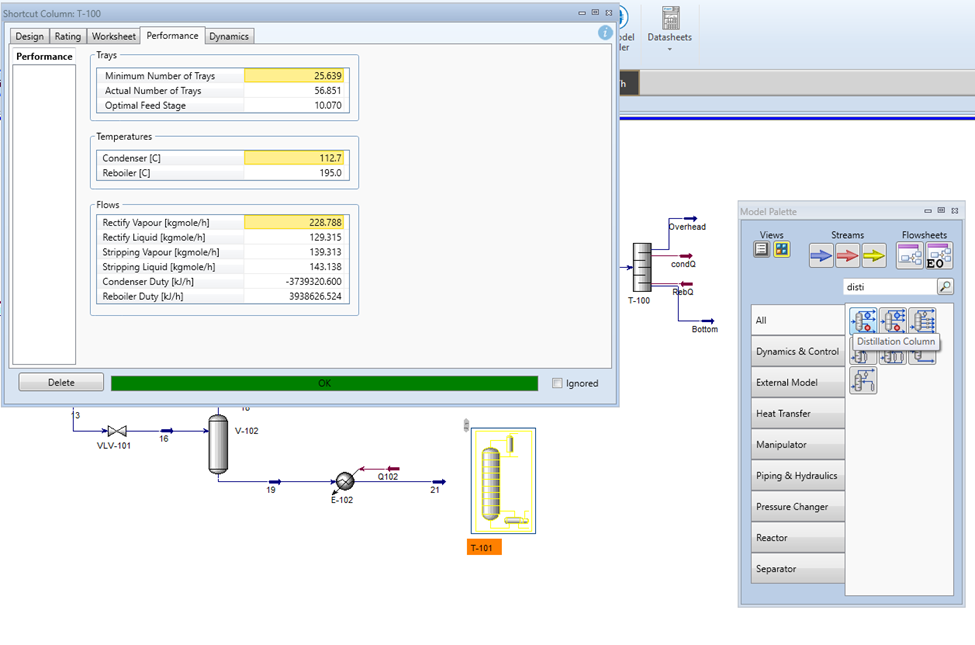This screenshot has width=975, height=645.
Task: Focus the palette search field containing 'disti'
Action: coord(890,287)
